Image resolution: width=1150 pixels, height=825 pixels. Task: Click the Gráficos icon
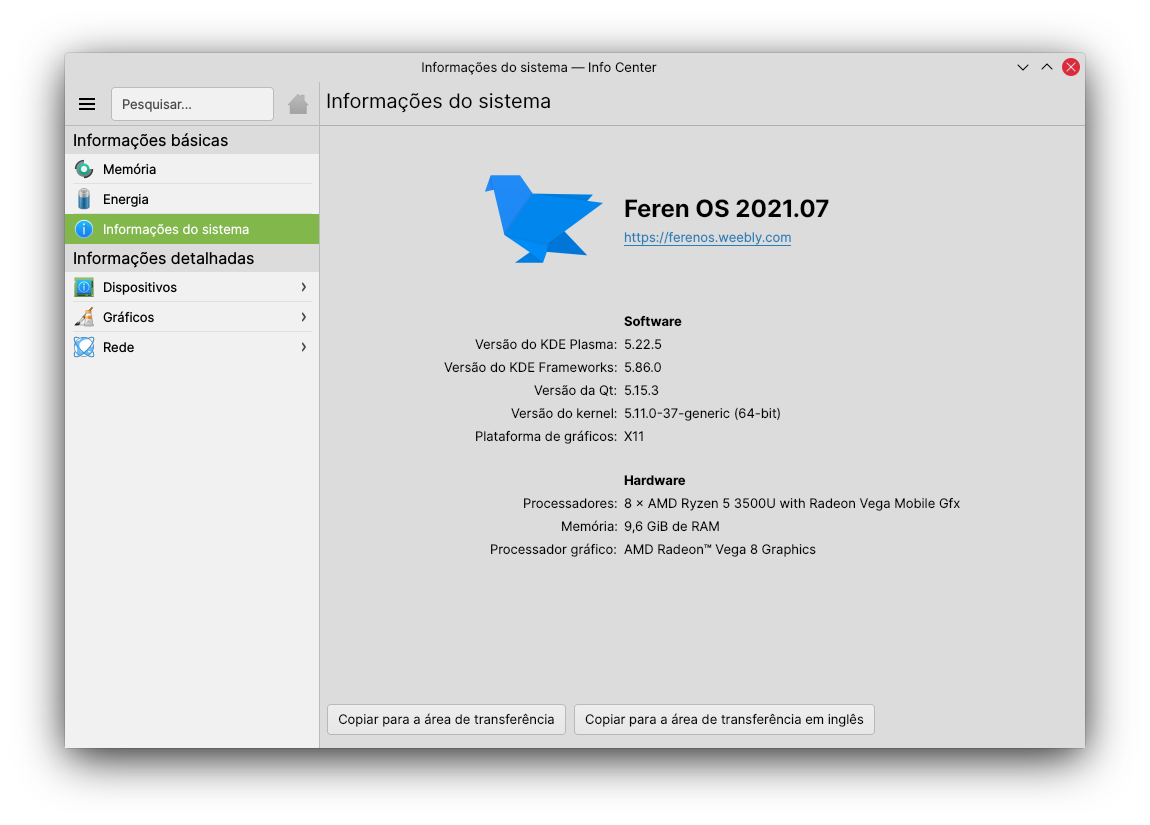84,318
